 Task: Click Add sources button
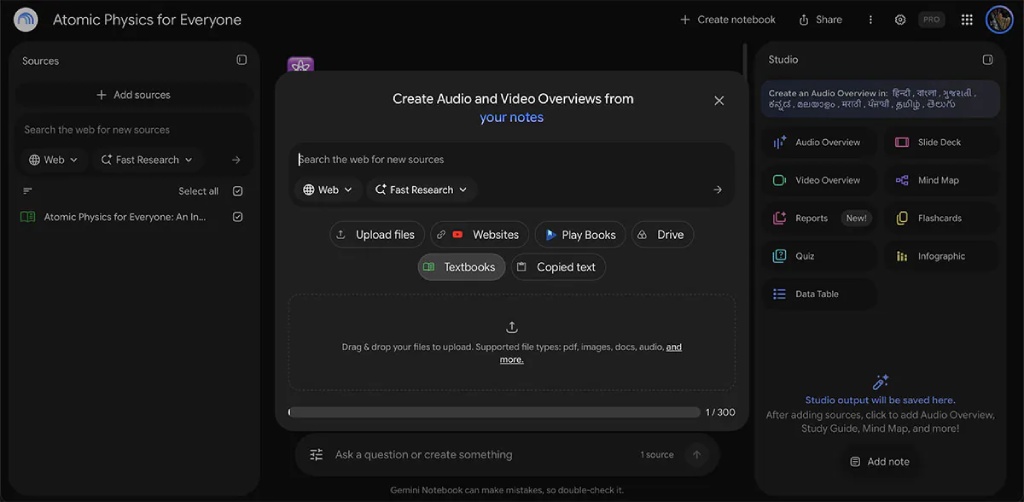click(x=134, y=95)
